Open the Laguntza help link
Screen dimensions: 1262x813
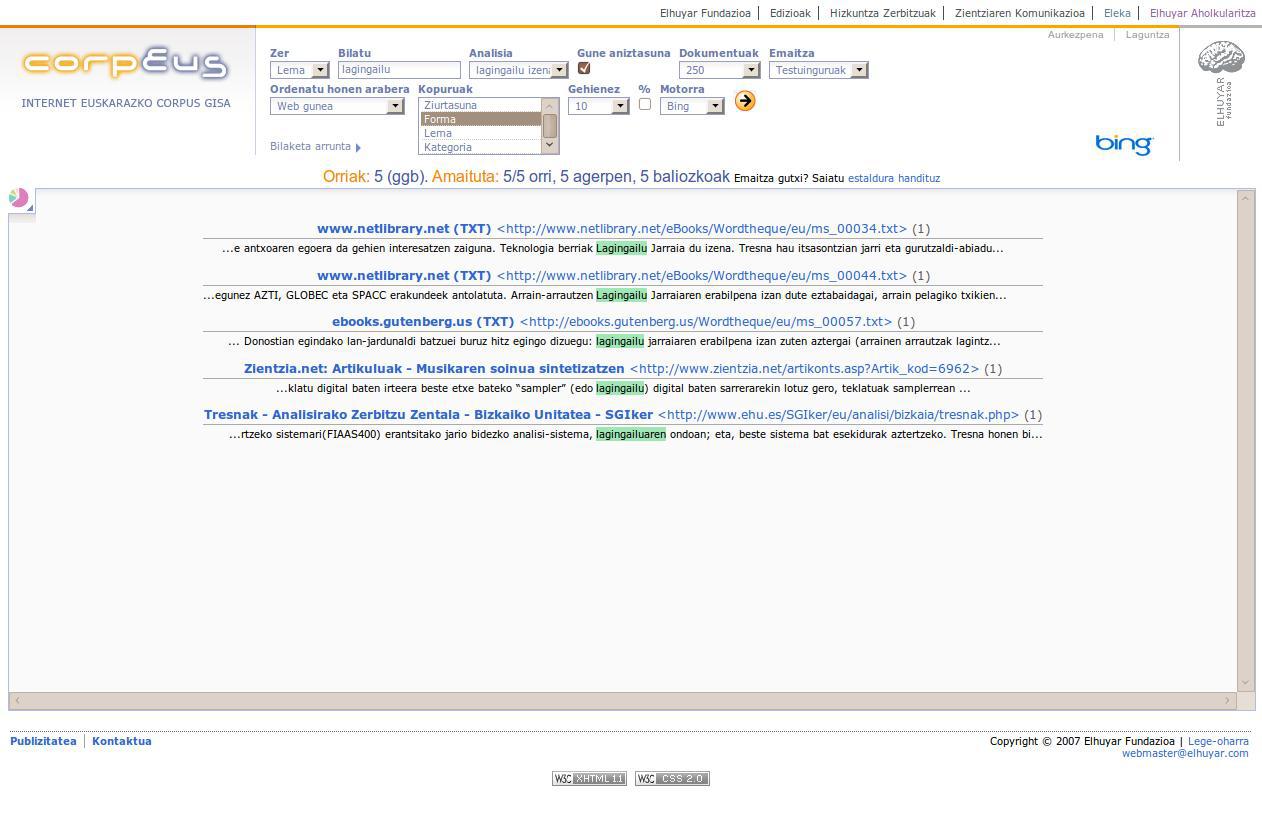point(1147,35)
